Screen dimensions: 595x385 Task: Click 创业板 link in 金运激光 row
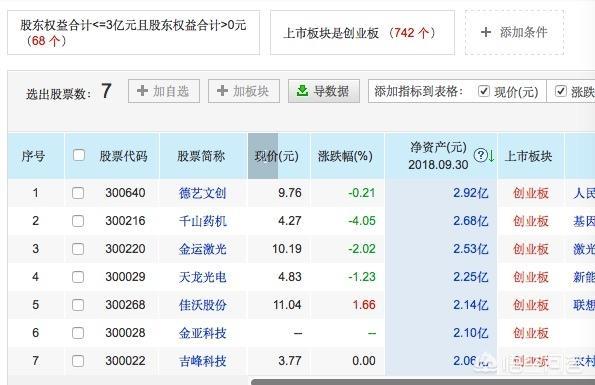tap(531, 249)
